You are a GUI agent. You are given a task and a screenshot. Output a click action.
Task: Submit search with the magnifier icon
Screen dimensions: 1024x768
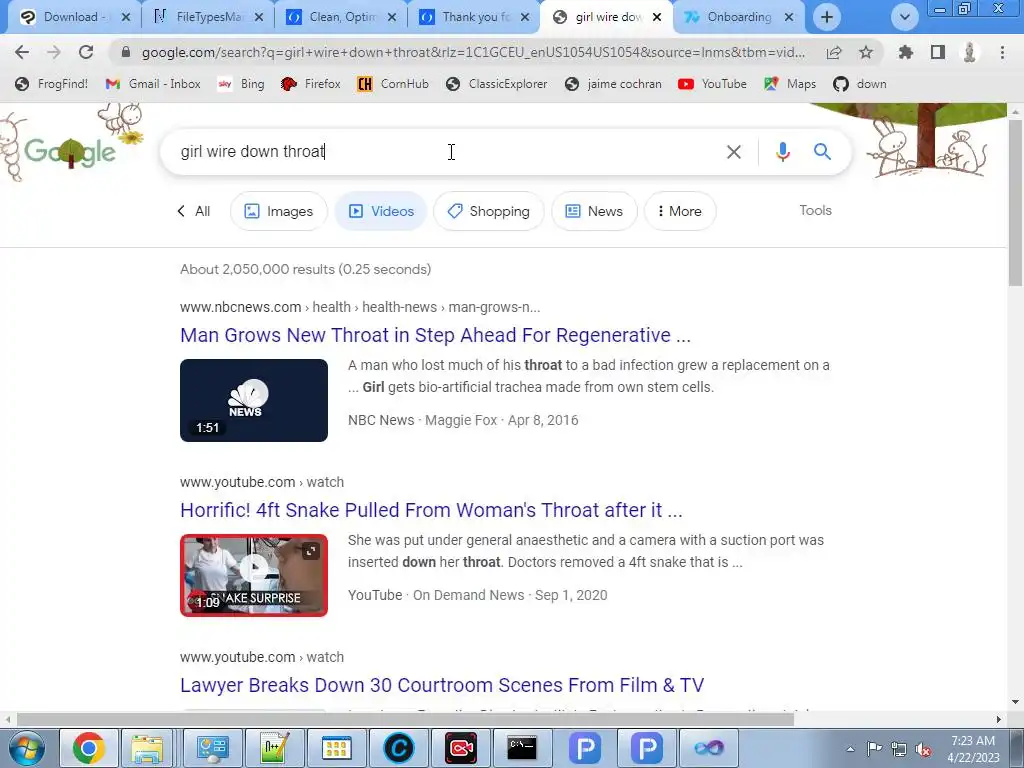(822, 152)
